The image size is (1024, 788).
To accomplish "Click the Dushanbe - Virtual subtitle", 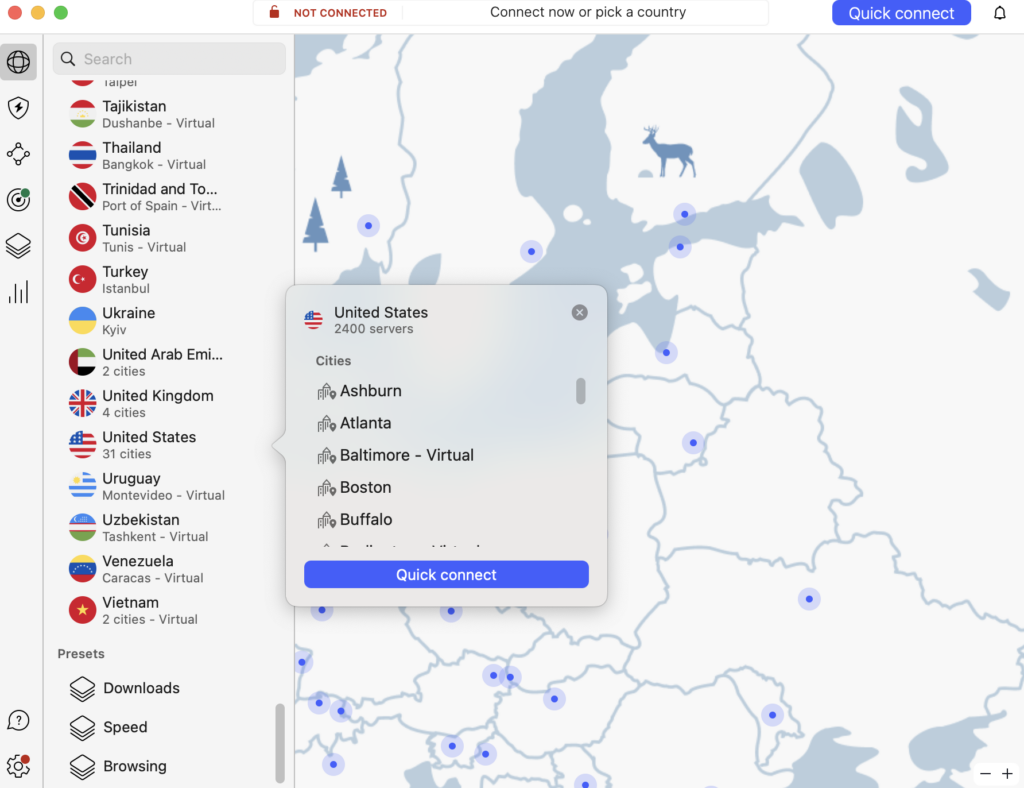I will [158, 123].
